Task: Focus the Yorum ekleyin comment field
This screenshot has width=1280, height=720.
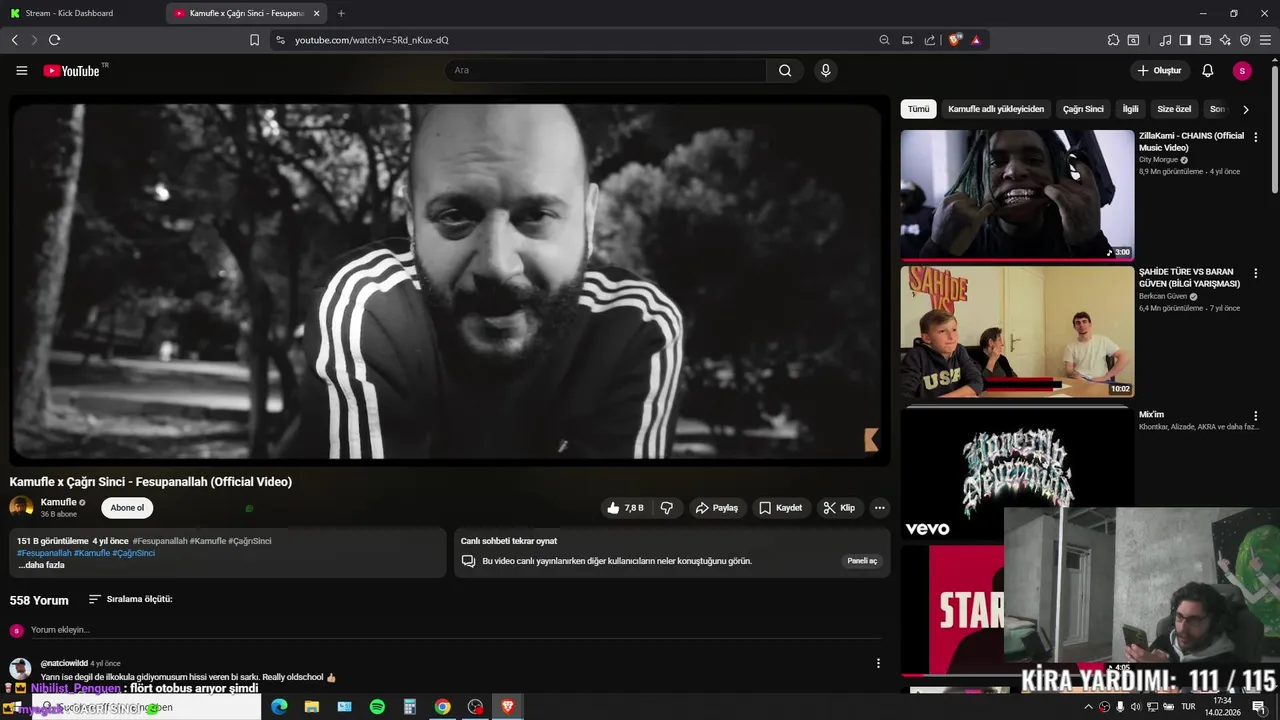Action: pyautogui.click(x=455, y=630)
